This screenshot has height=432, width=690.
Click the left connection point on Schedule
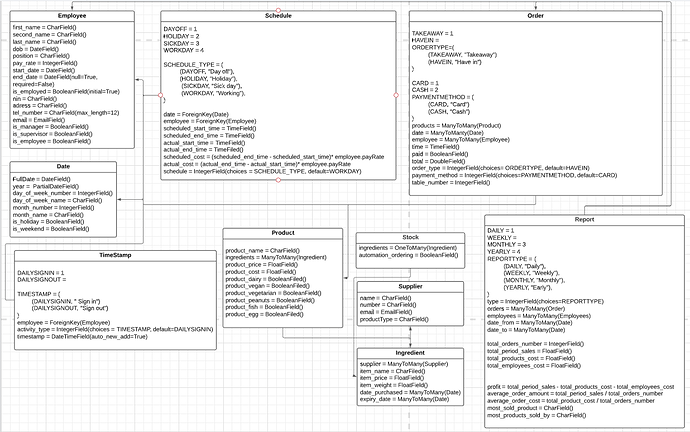pos(161,95)
